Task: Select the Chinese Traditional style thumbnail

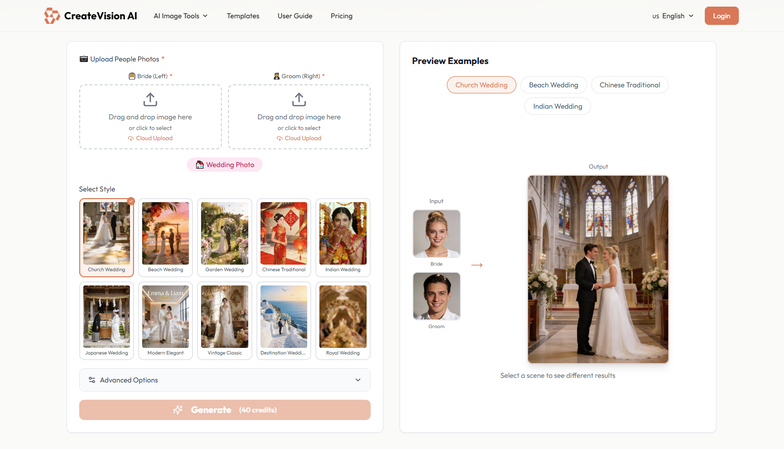Action: click(284, 238)
